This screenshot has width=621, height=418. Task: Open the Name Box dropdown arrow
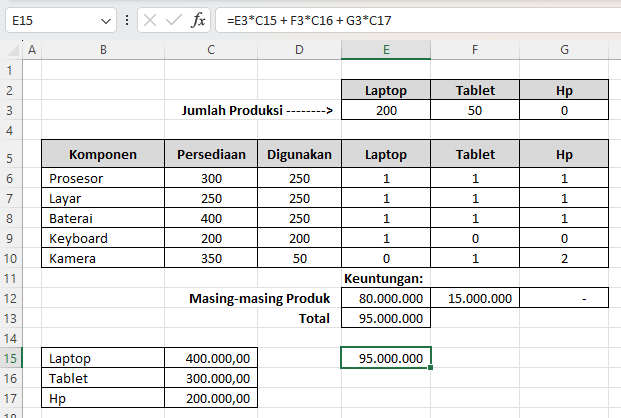coord(107,20)
